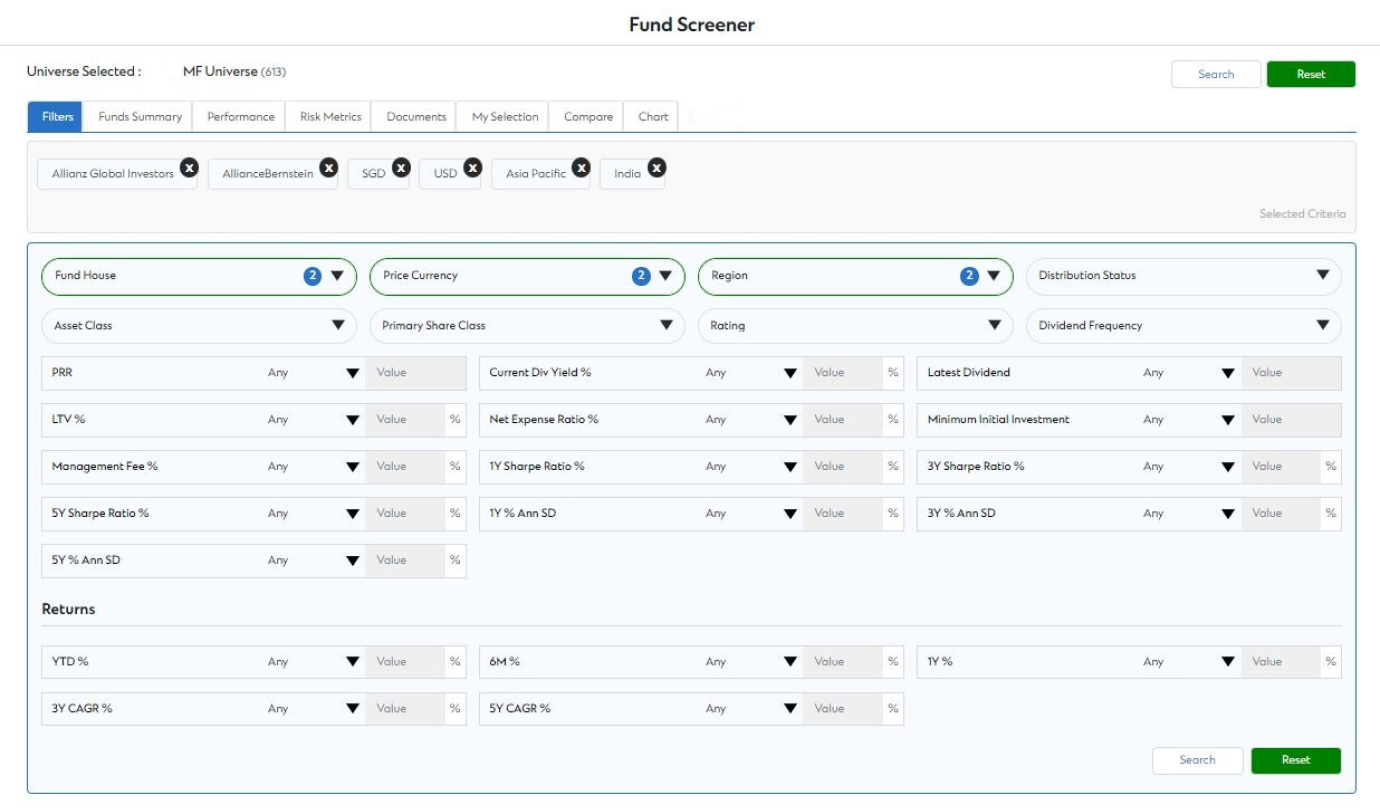Open the Funds Summary tab

pos(140,117)
